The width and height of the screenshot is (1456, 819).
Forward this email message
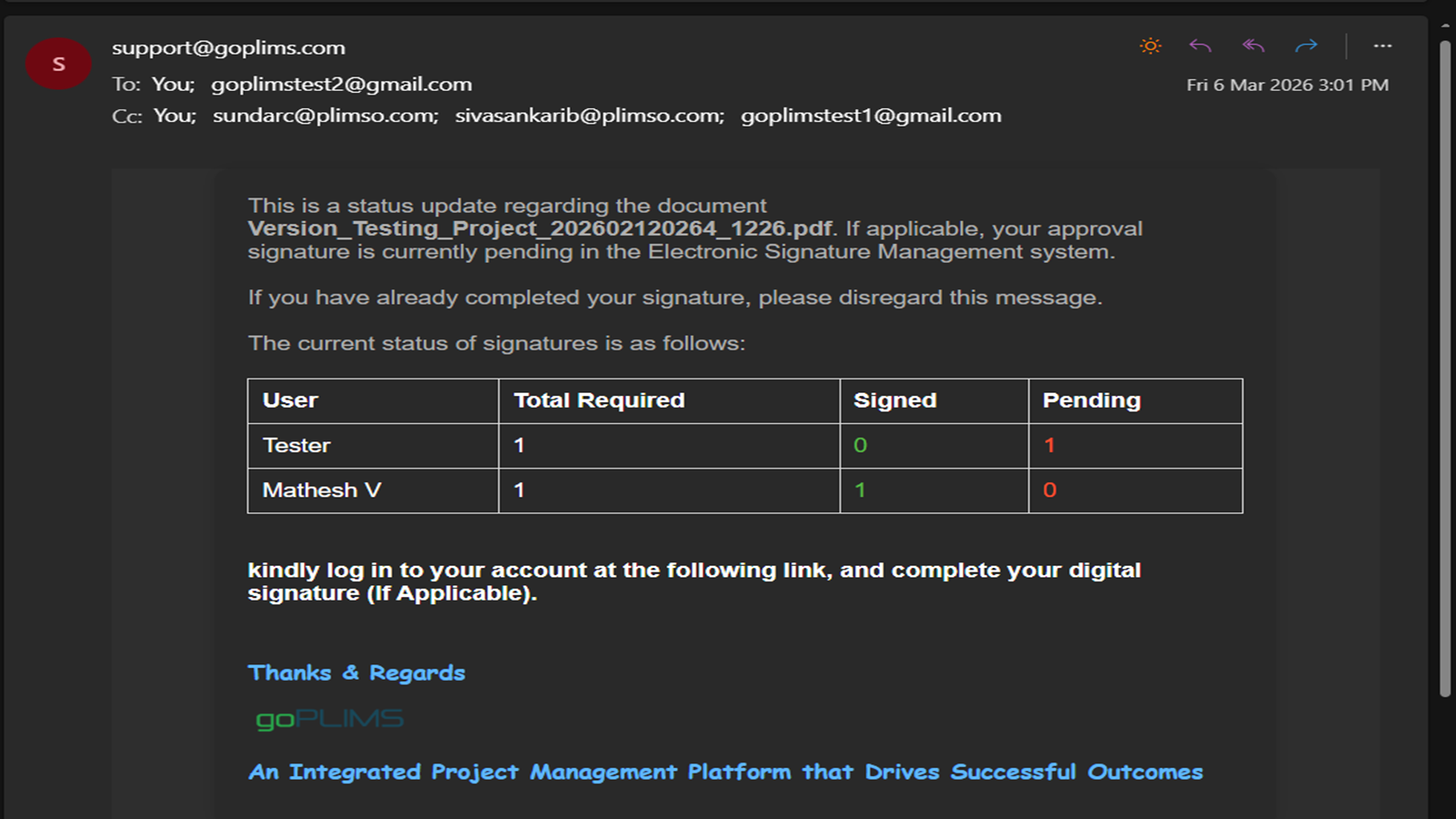[1306, 45]
